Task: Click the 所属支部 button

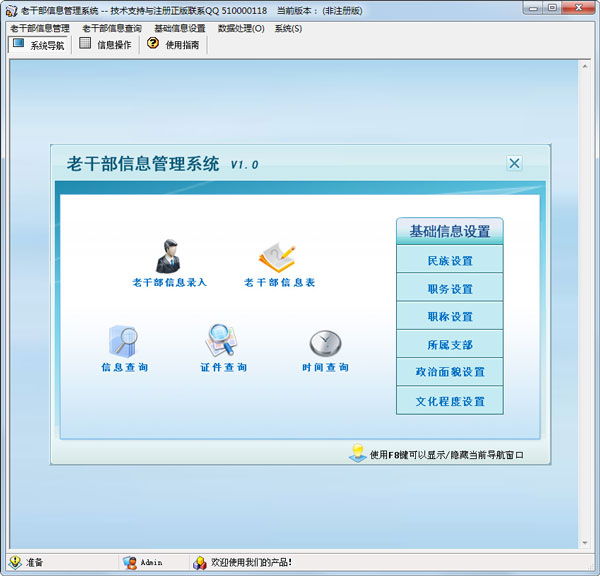Action: [450, 344]
